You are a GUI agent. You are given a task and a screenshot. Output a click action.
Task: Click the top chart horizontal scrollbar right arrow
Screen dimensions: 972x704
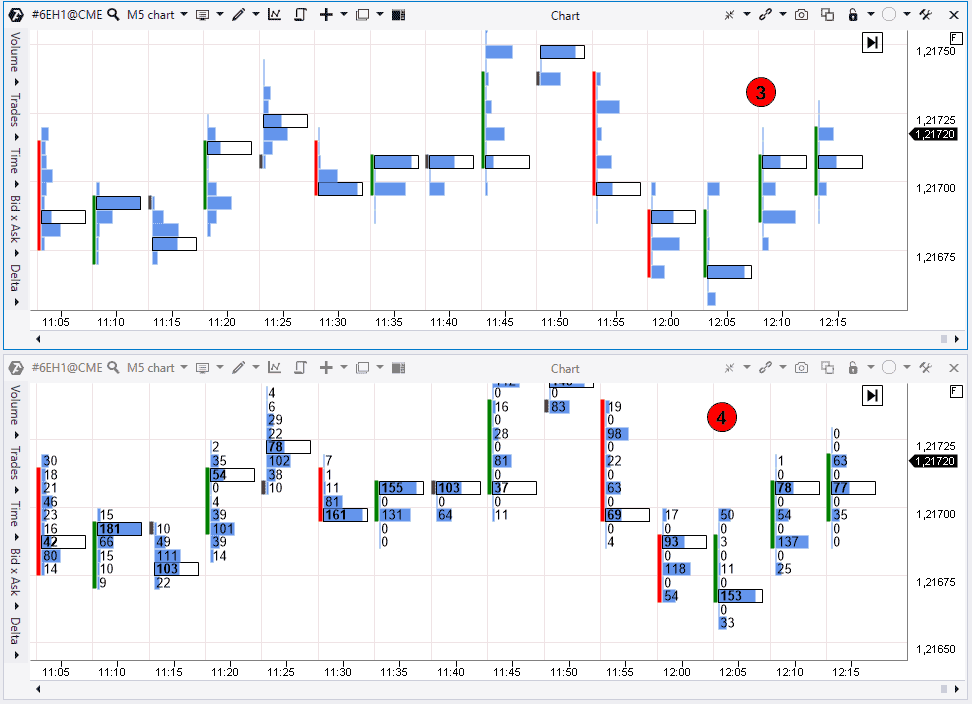[944, 338]
